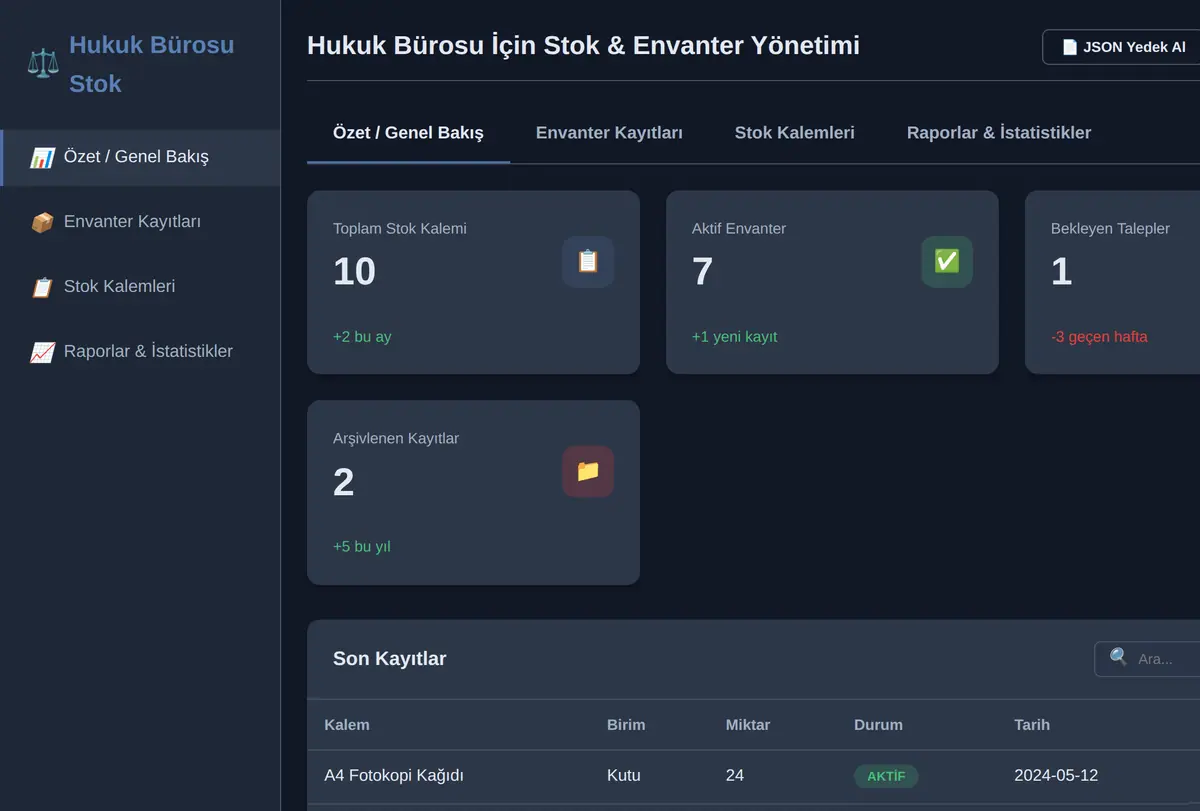The image size is (1200, 811).
Task: Click the Aktif Envanter value 7
Action: pos(702,272)
